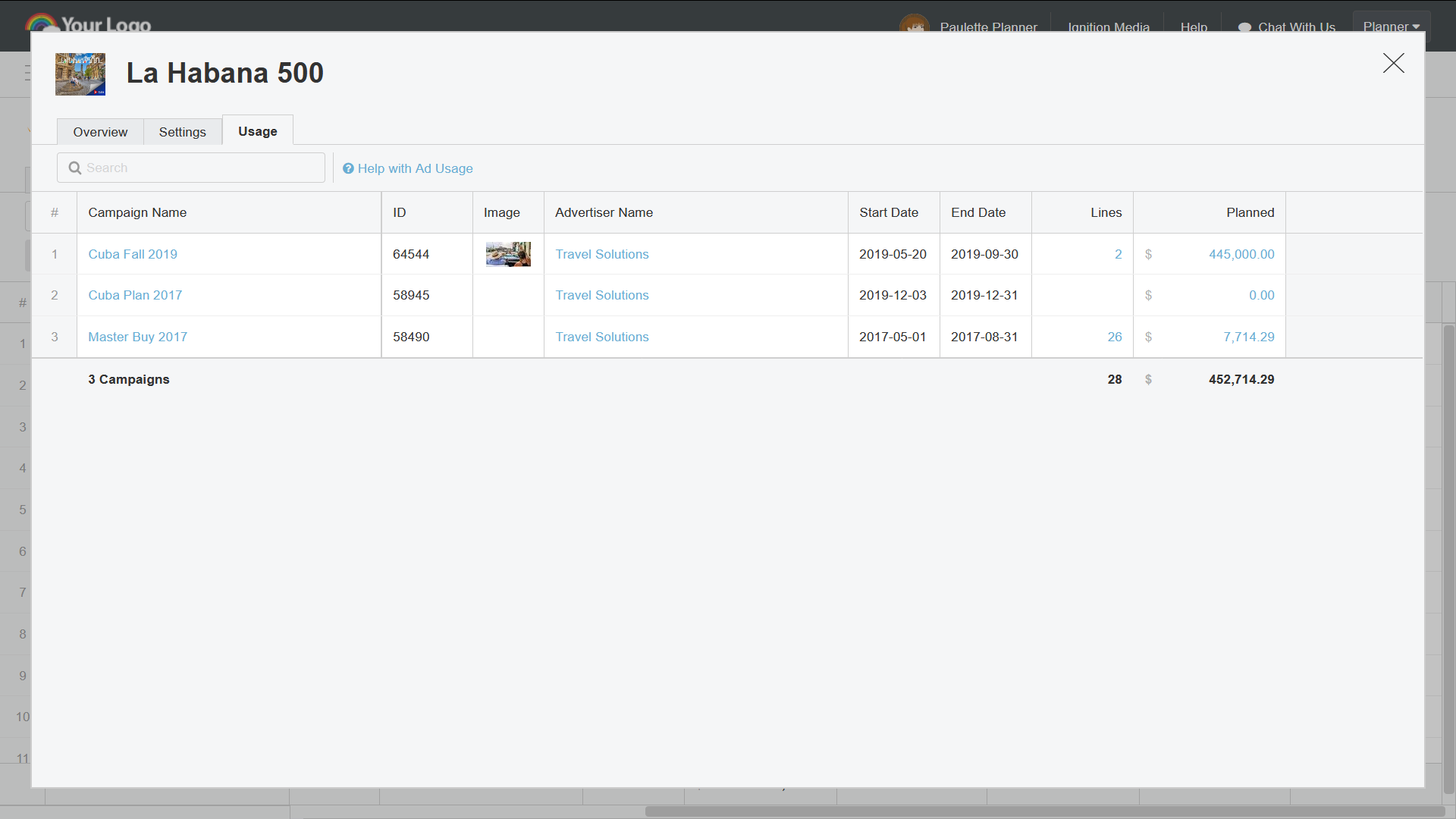Viewport: 1456px width, 819px height.
Task: Sort by Start Date column header
Action: (x=888, y=212)
